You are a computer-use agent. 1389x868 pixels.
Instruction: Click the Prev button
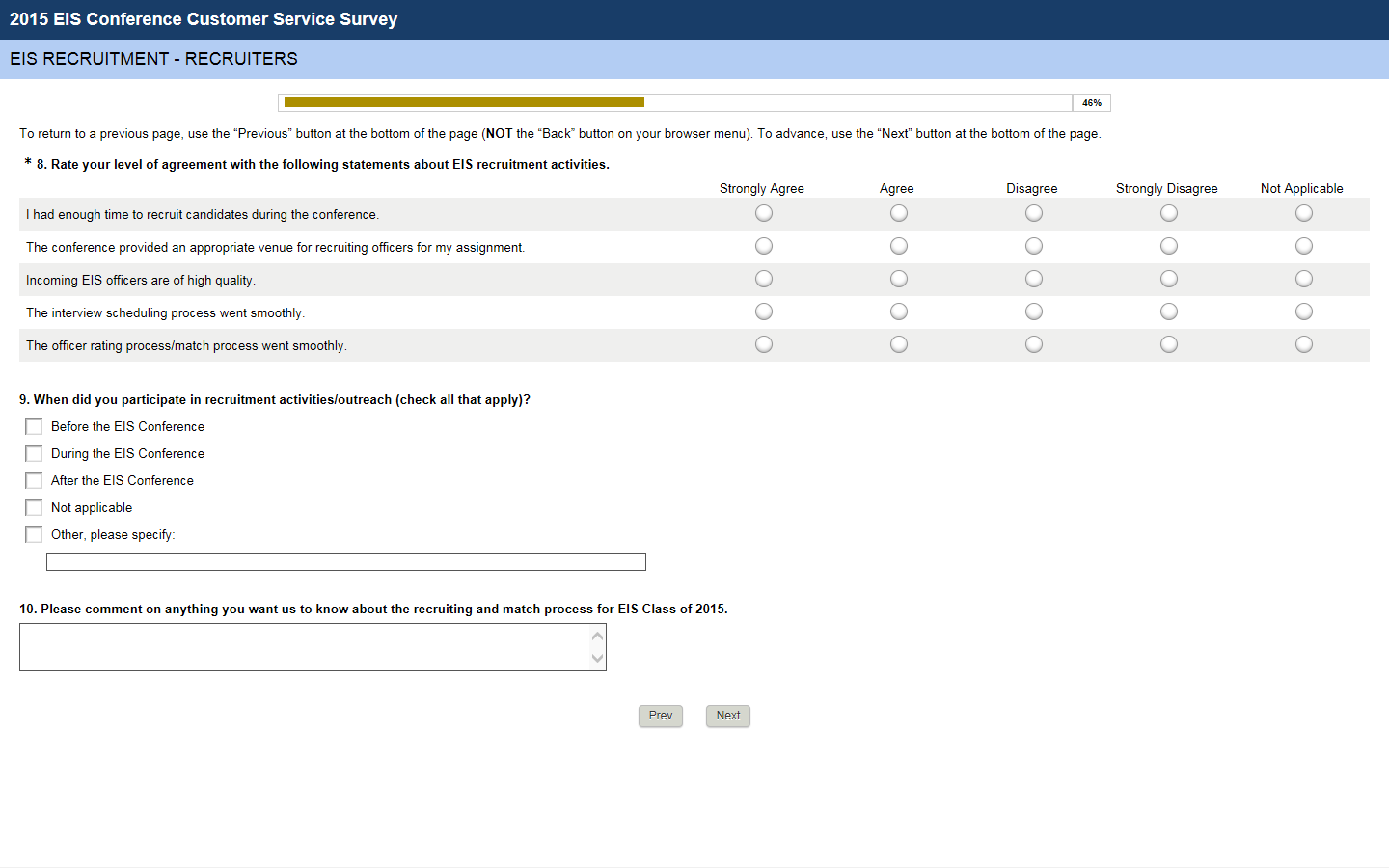(x=661, y=716)
